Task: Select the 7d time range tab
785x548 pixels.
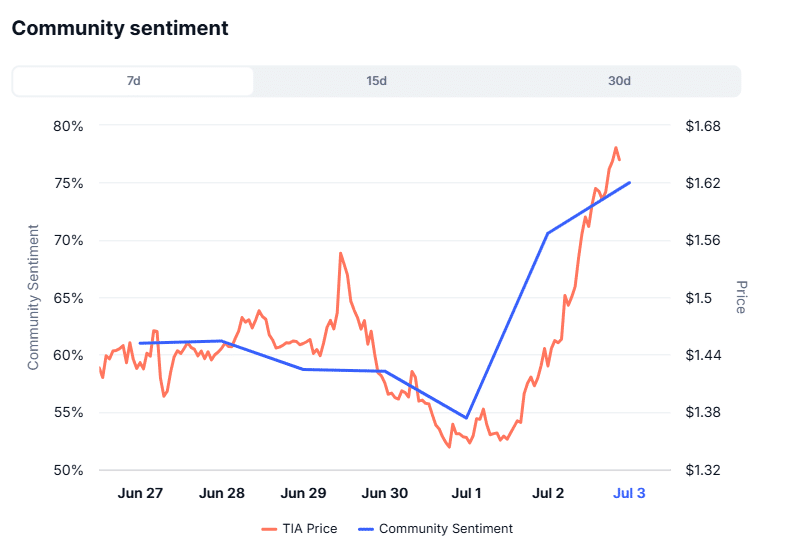Action: tap(133, 81)
